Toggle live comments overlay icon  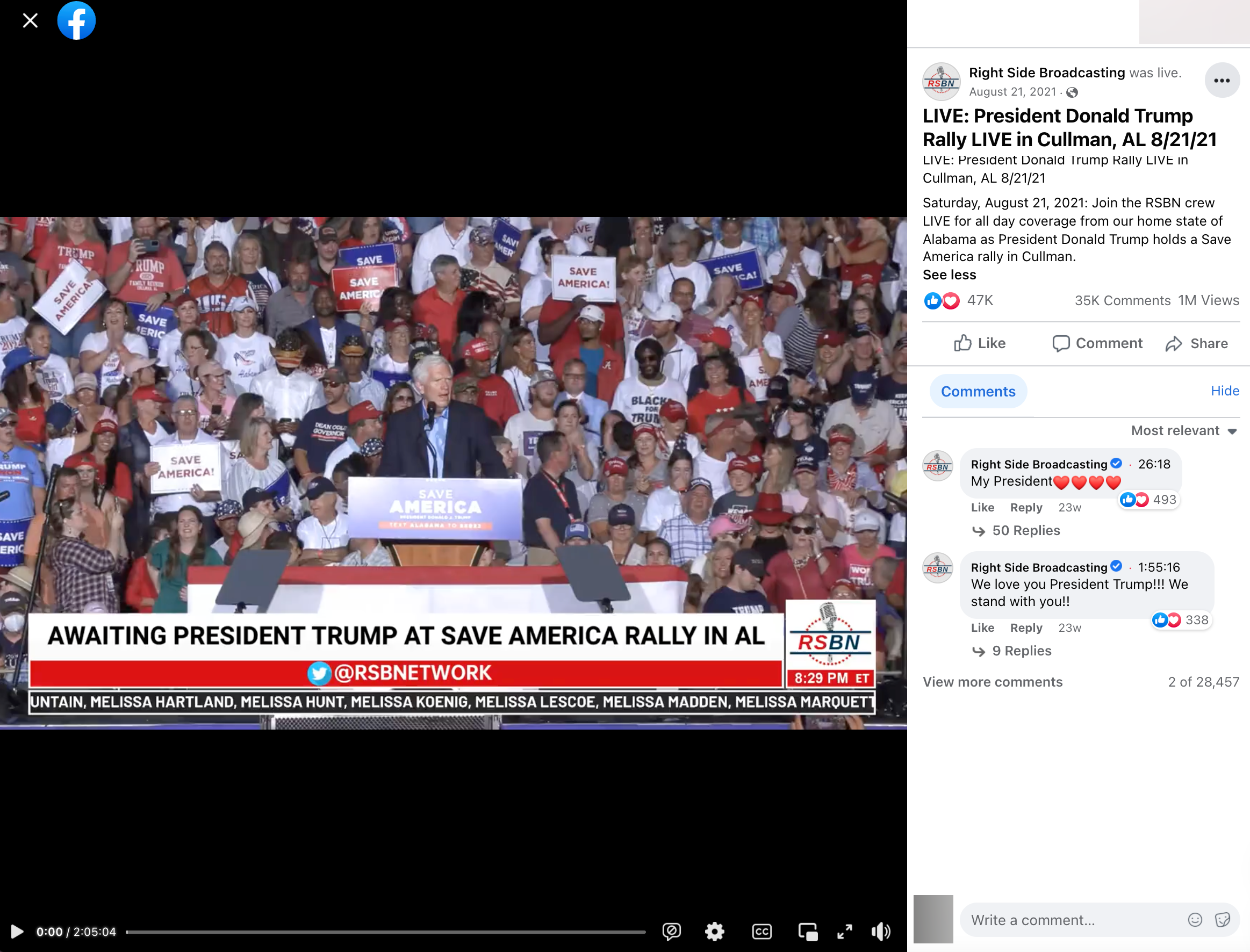(x=671, y=931)
